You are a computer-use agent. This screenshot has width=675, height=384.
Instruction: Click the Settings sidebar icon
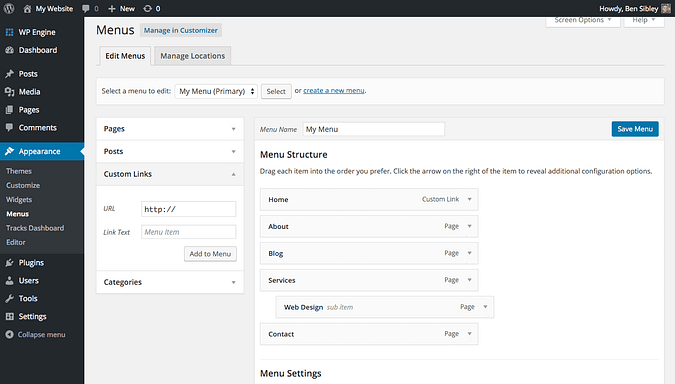tap(9, 316)
